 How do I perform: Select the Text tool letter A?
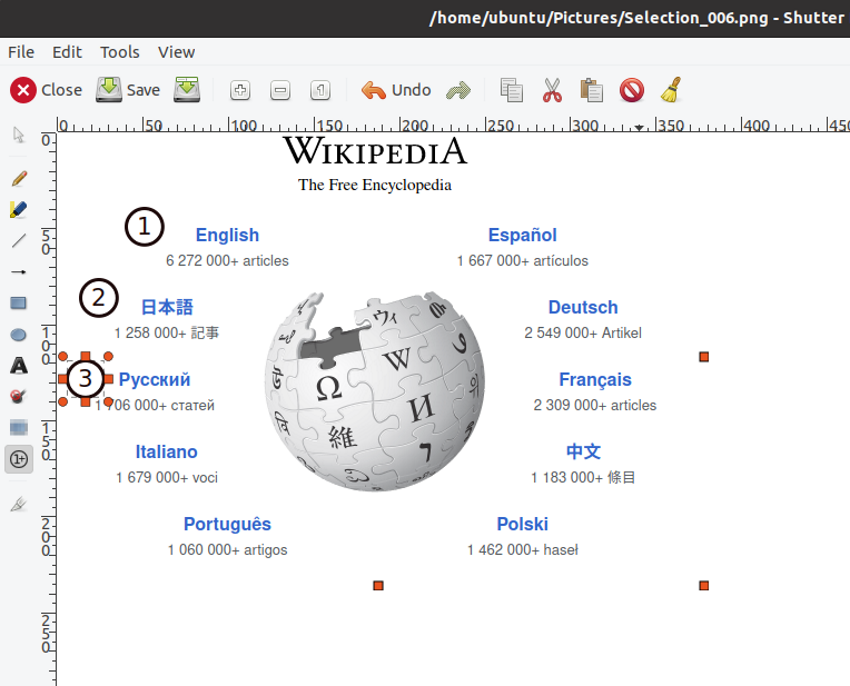[x=19, y=366]
